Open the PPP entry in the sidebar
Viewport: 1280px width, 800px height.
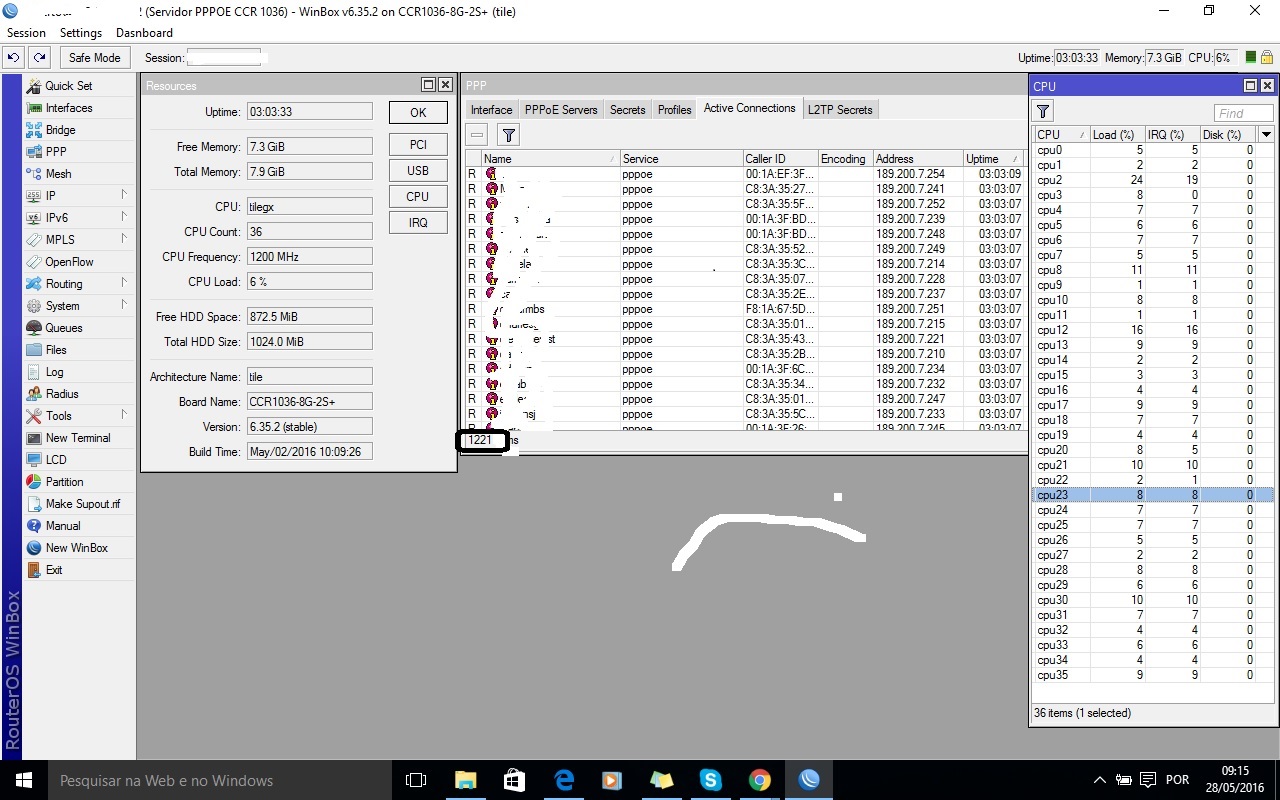[x=56, y=152]
